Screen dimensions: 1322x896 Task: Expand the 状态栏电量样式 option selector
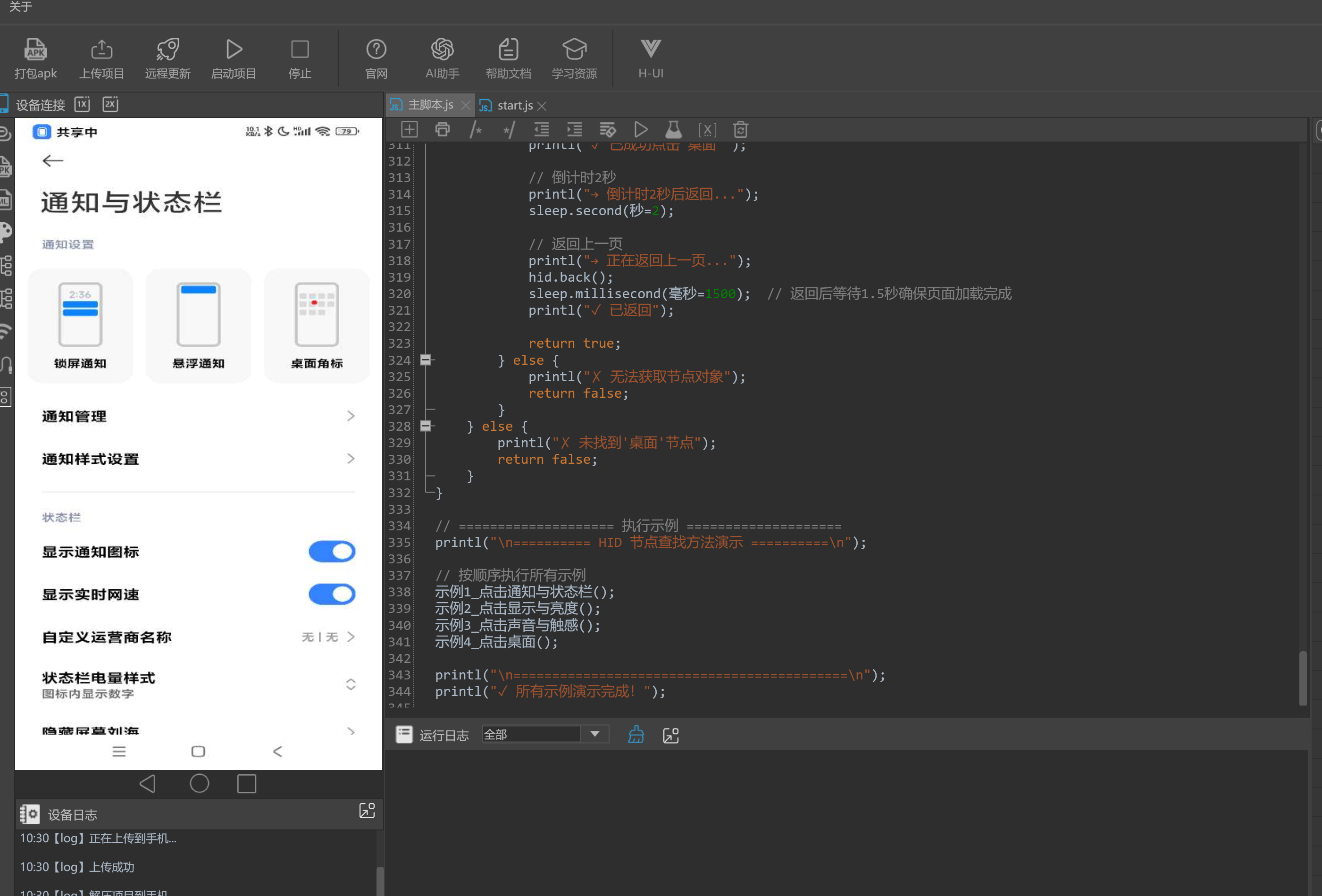point(351,684)
